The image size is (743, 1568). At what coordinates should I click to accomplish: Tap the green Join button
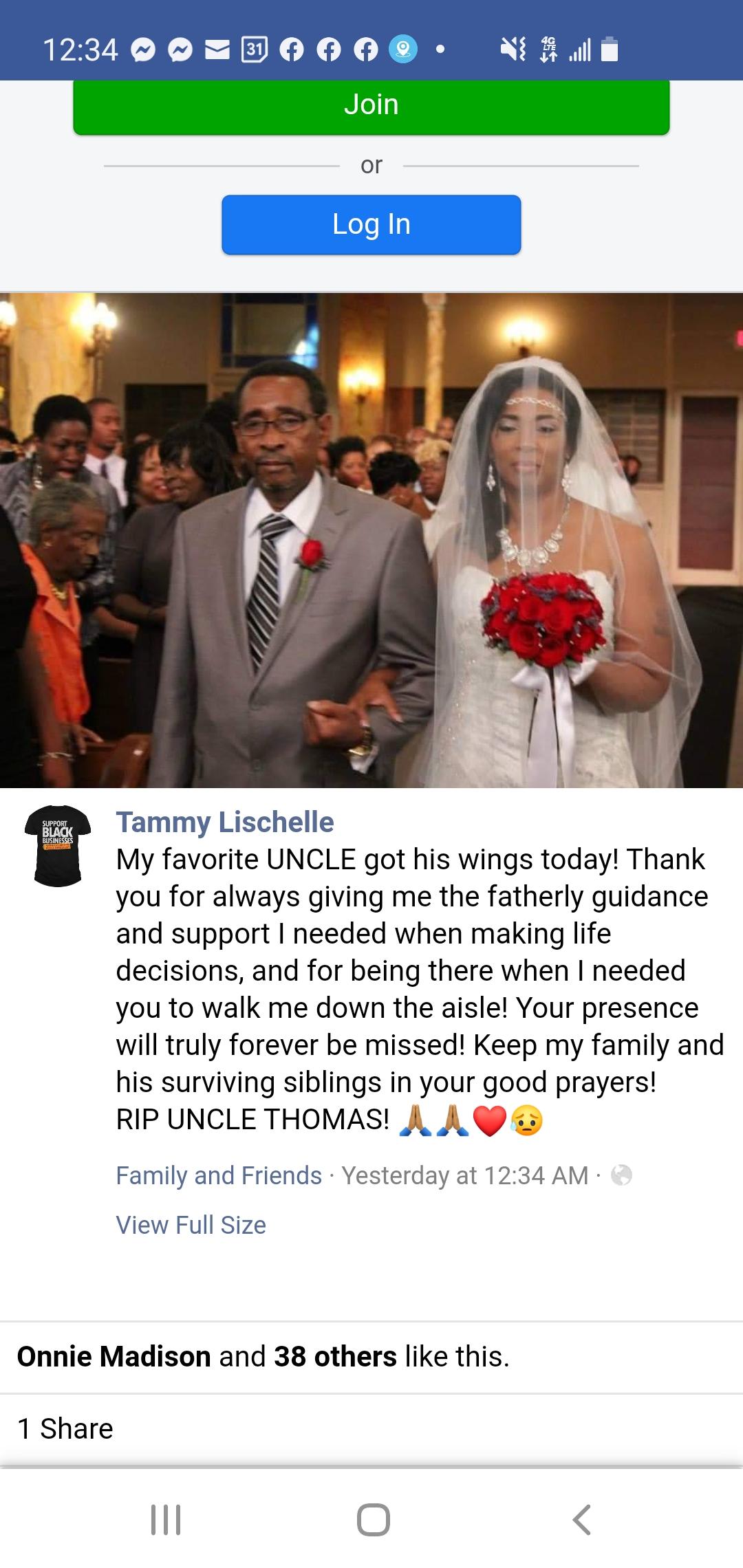[x=371, y=106]
